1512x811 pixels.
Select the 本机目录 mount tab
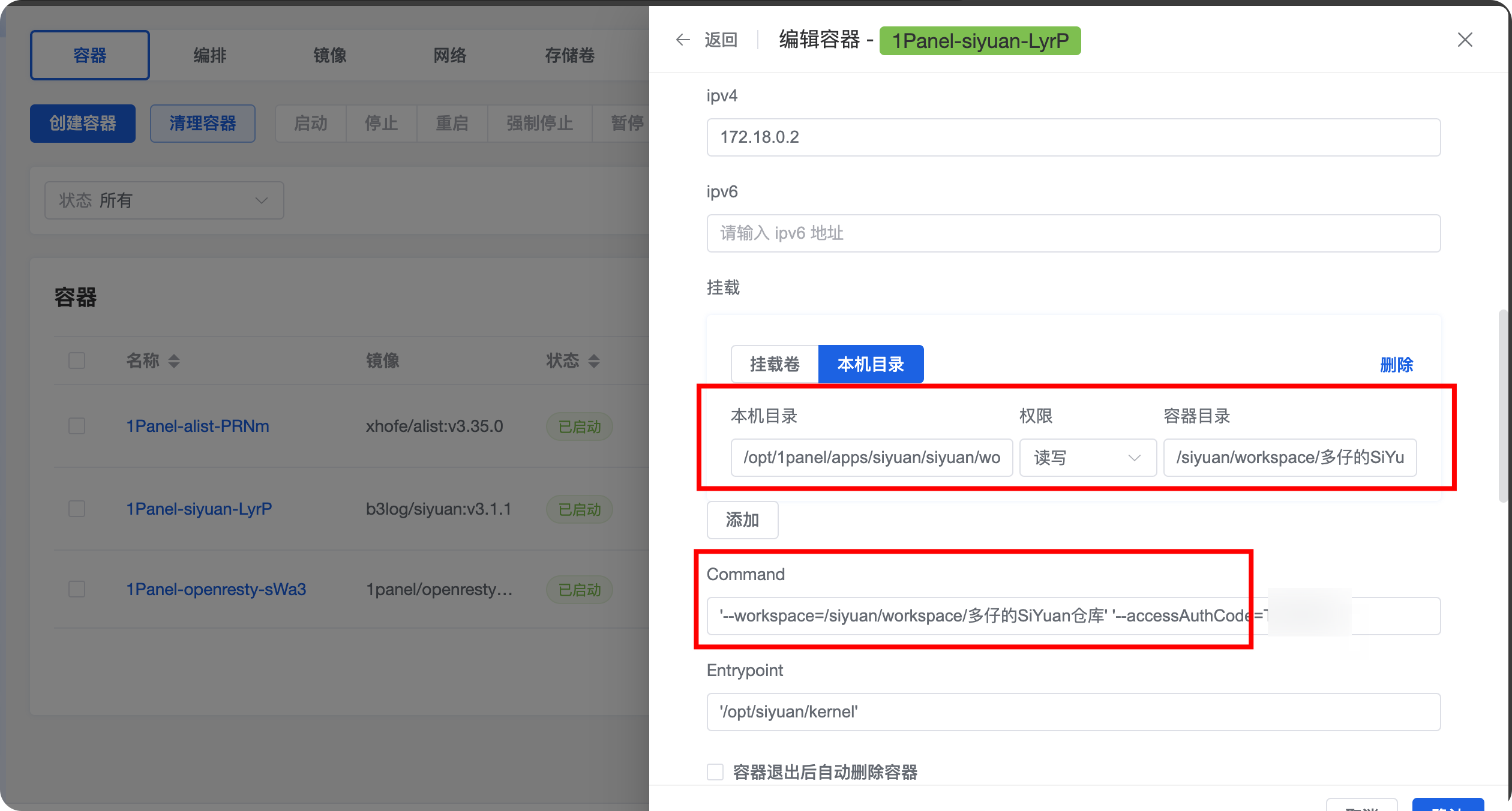pos(871,364)
